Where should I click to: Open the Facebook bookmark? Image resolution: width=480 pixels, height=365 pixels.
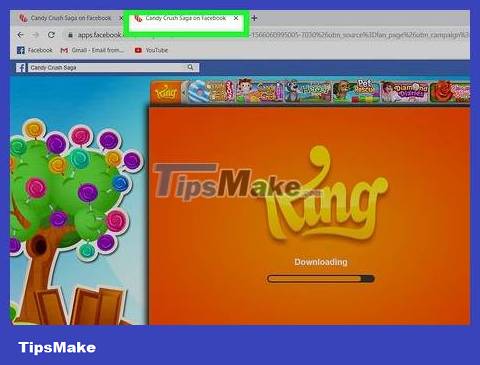tap(35, 50)
